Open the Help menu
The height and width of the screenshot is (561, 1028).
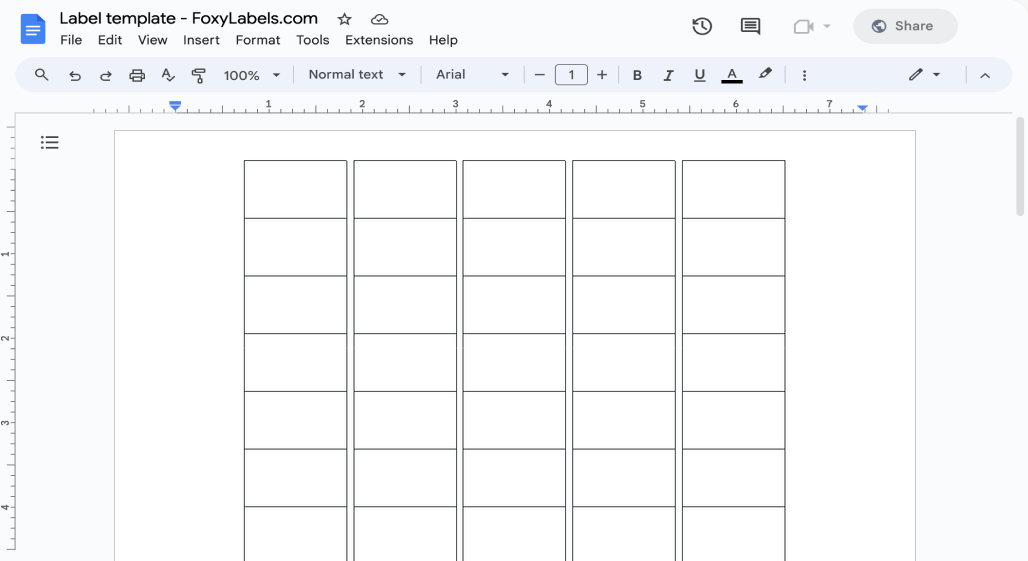[443, 40]
